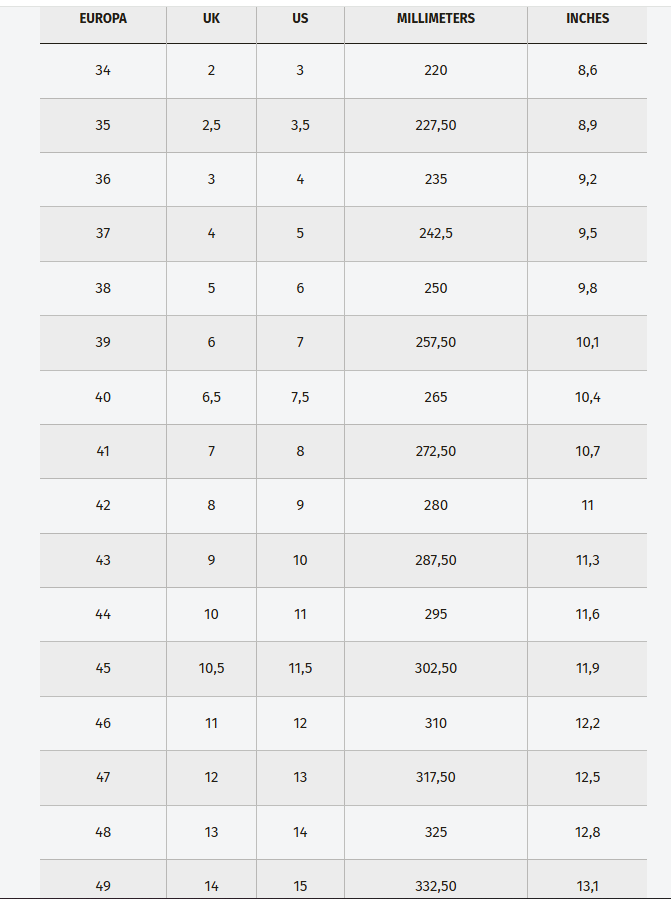671x899 pixels.
Task: Click the 310 millimeters cell
Action: tap(436, 723)
